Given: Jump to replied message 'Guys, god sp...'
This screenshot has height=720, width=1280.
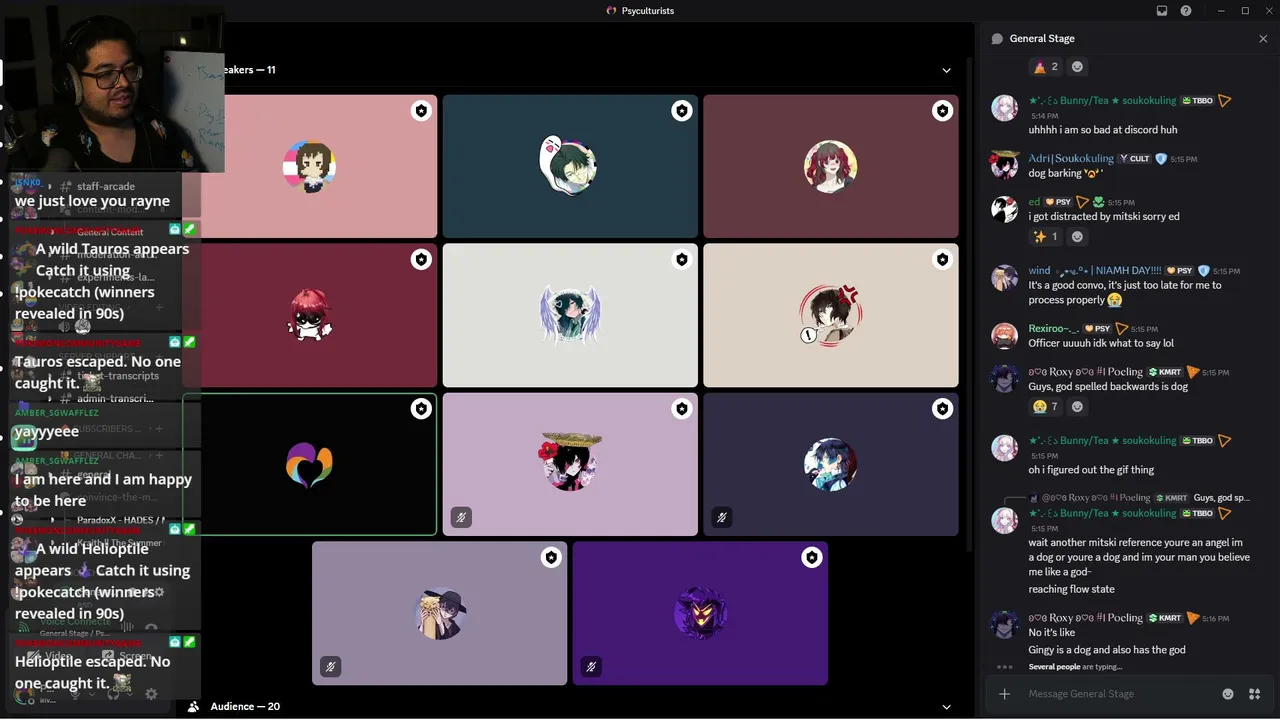Looking at the screenshot, I should 1221,498.
